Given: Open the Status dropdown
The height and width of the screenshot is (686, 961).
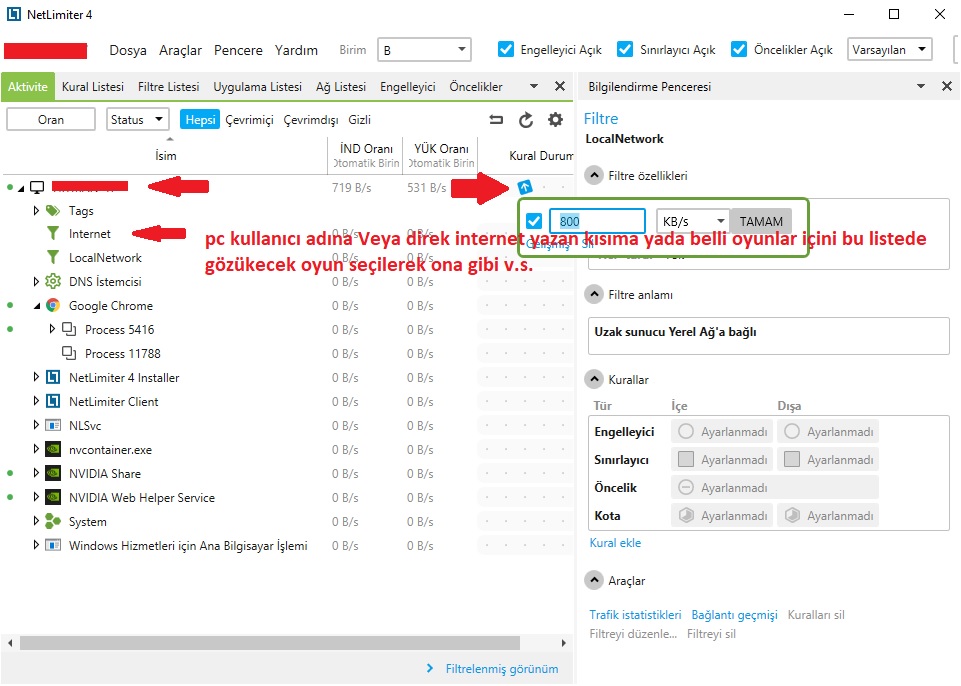Looking at the screenshot, I should tap(138, 120).
